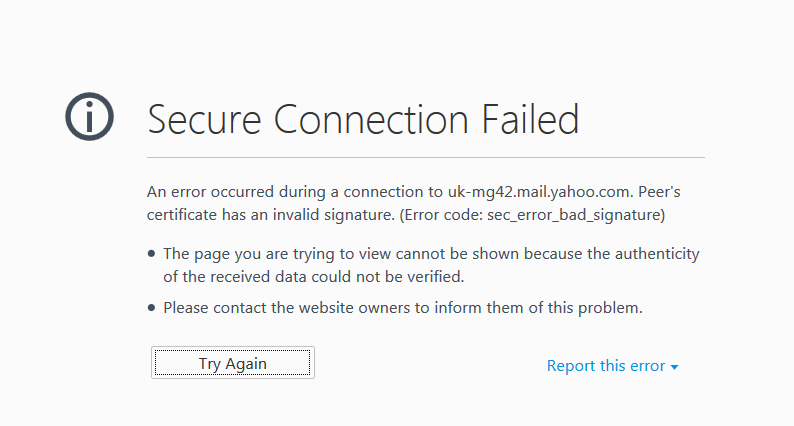The height and width of the screenshot is (426, 794).
Task: Click 'The page you are trying to view' text
Action: pos(277,254)
